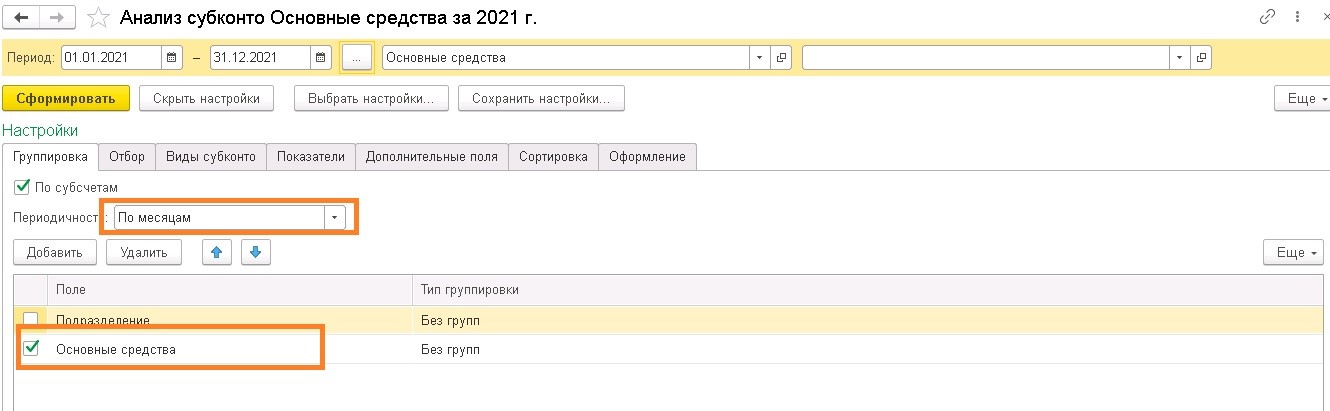Expand the Периодичность dropdown showing По месяцам
The image size is (1330, 411).
coord(335,217)
